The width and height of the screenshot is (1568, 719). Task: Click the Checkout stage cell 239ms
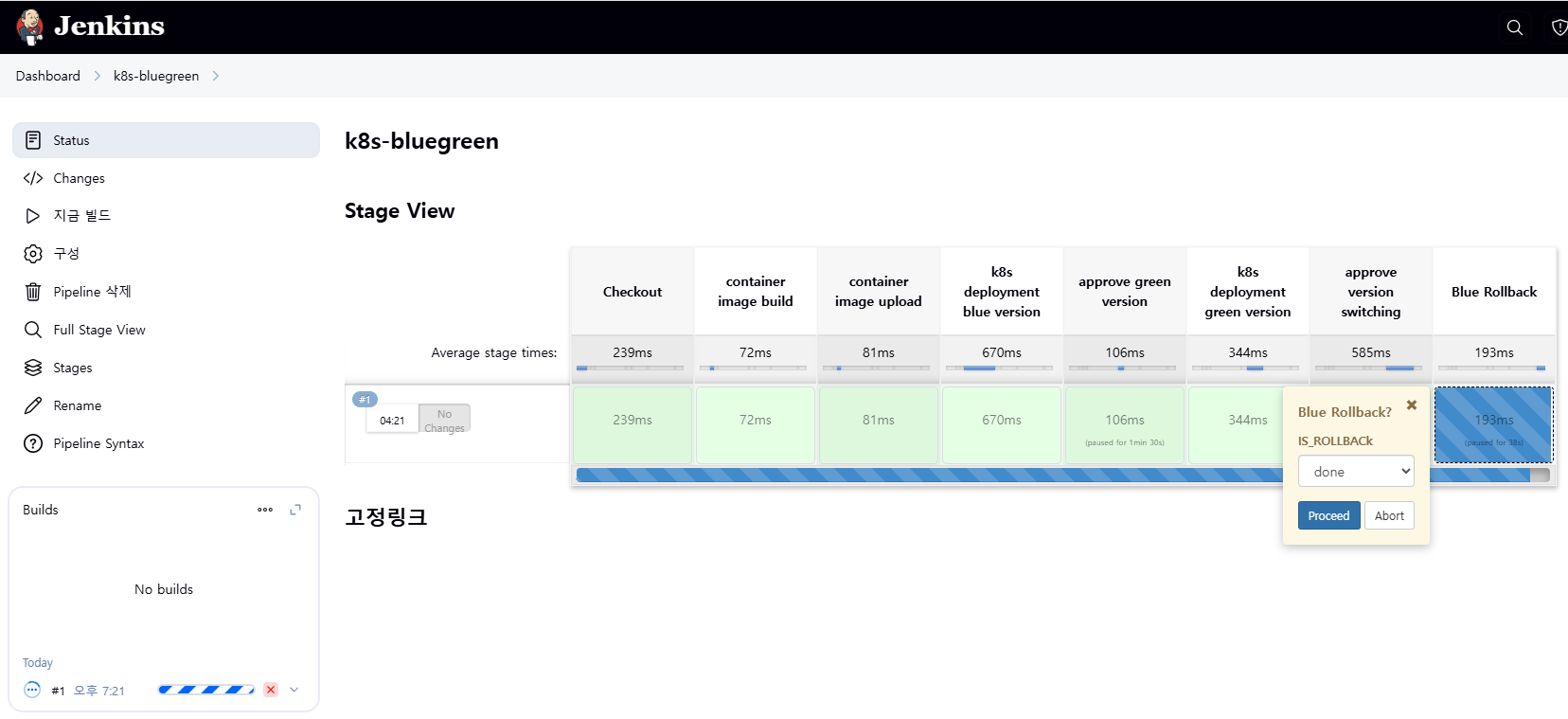pyautogui.click(x=633, y=424)
